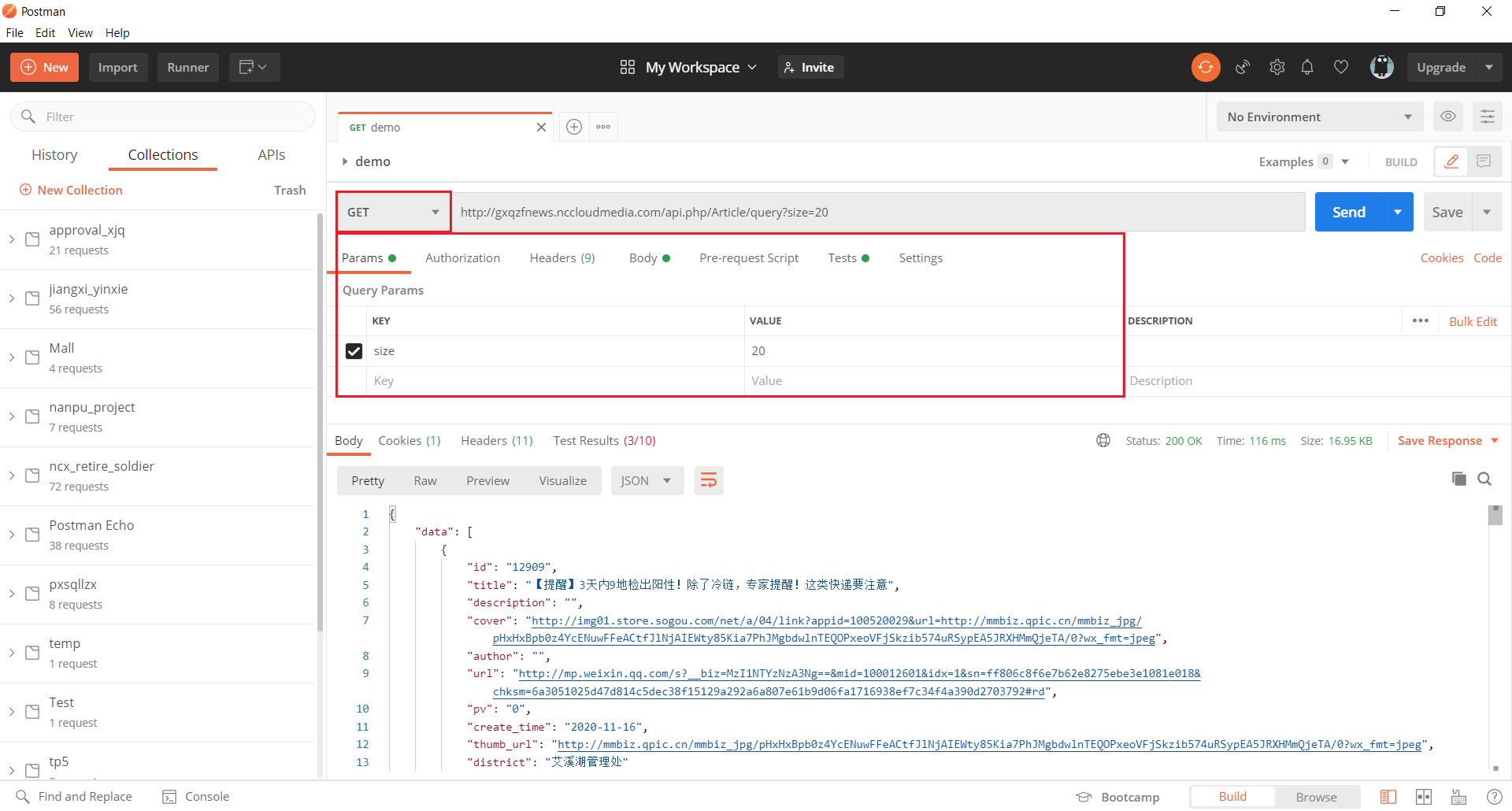Open the Send button dropdown arrow
Screen dimensions: 1512x811
1398,213
